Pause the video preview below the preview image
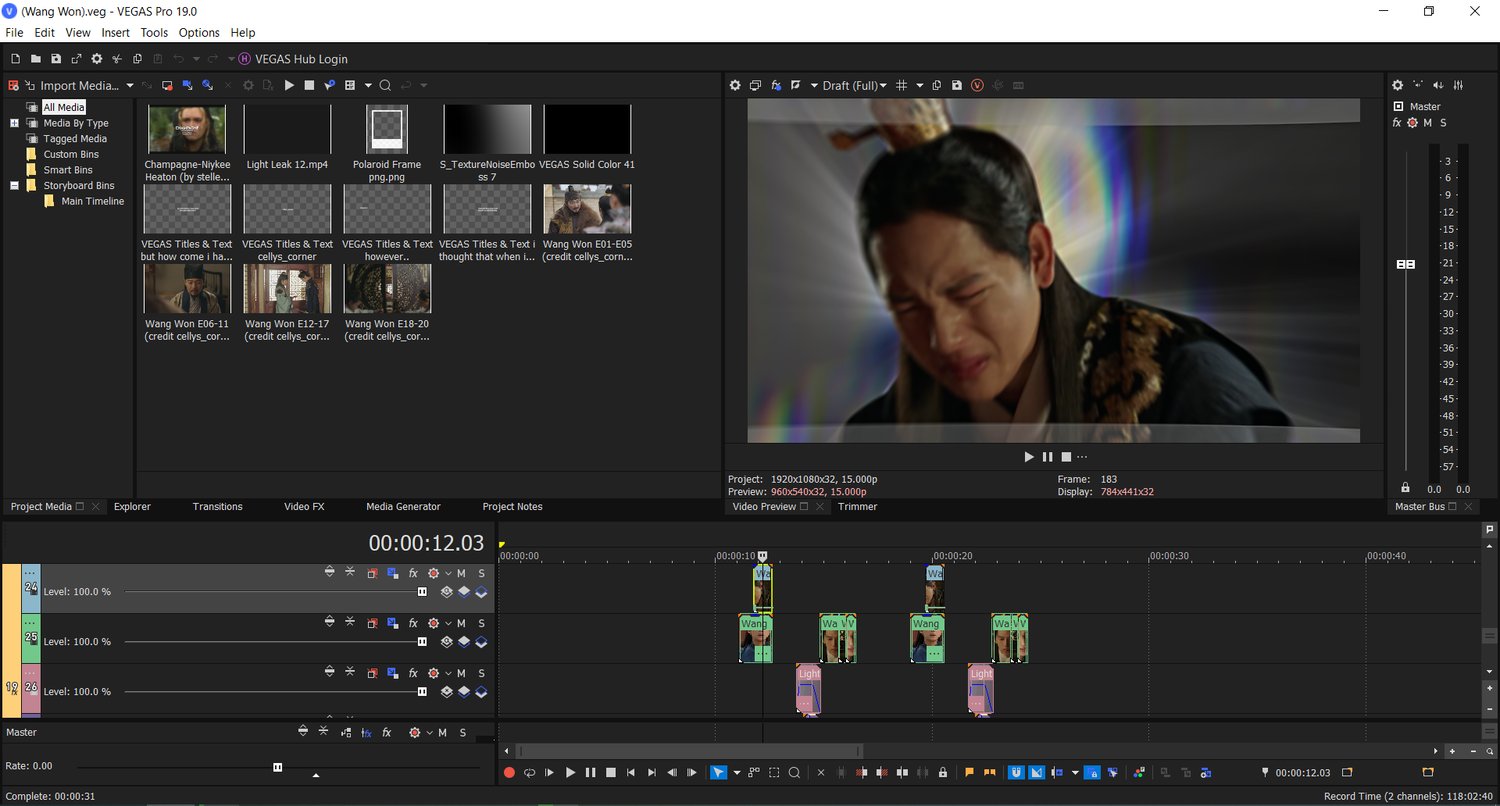The image size is (1500, 806). click(x=1048, y=457)
